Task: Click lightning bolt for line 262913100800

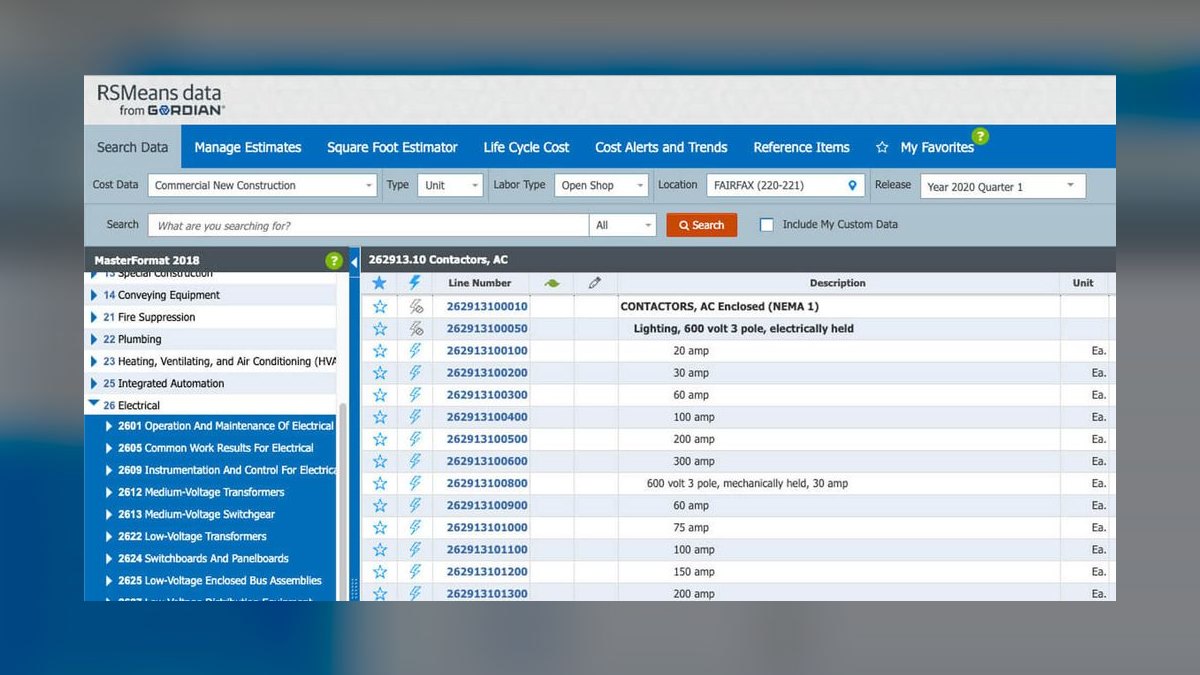Action: [x=416, y=483]
